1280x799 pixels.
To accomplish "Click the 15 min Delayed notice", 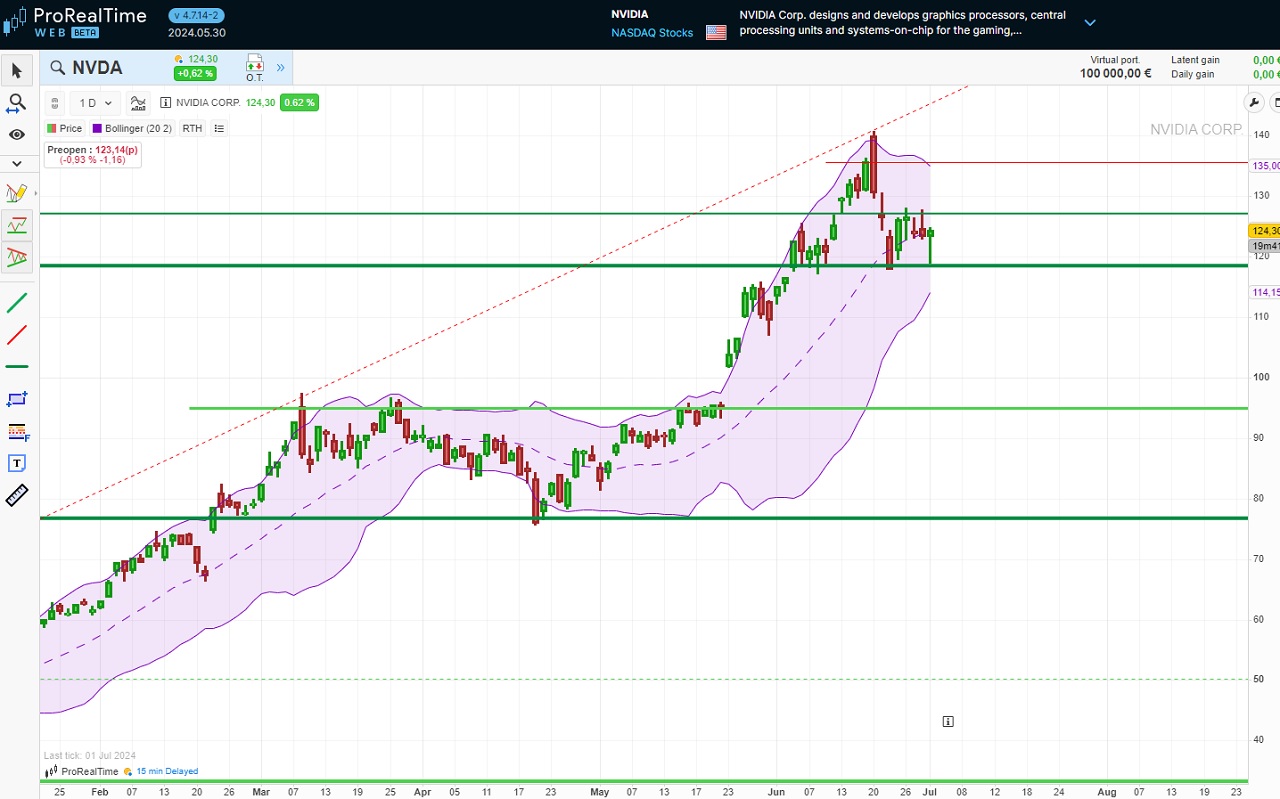I will click(167, 771).
